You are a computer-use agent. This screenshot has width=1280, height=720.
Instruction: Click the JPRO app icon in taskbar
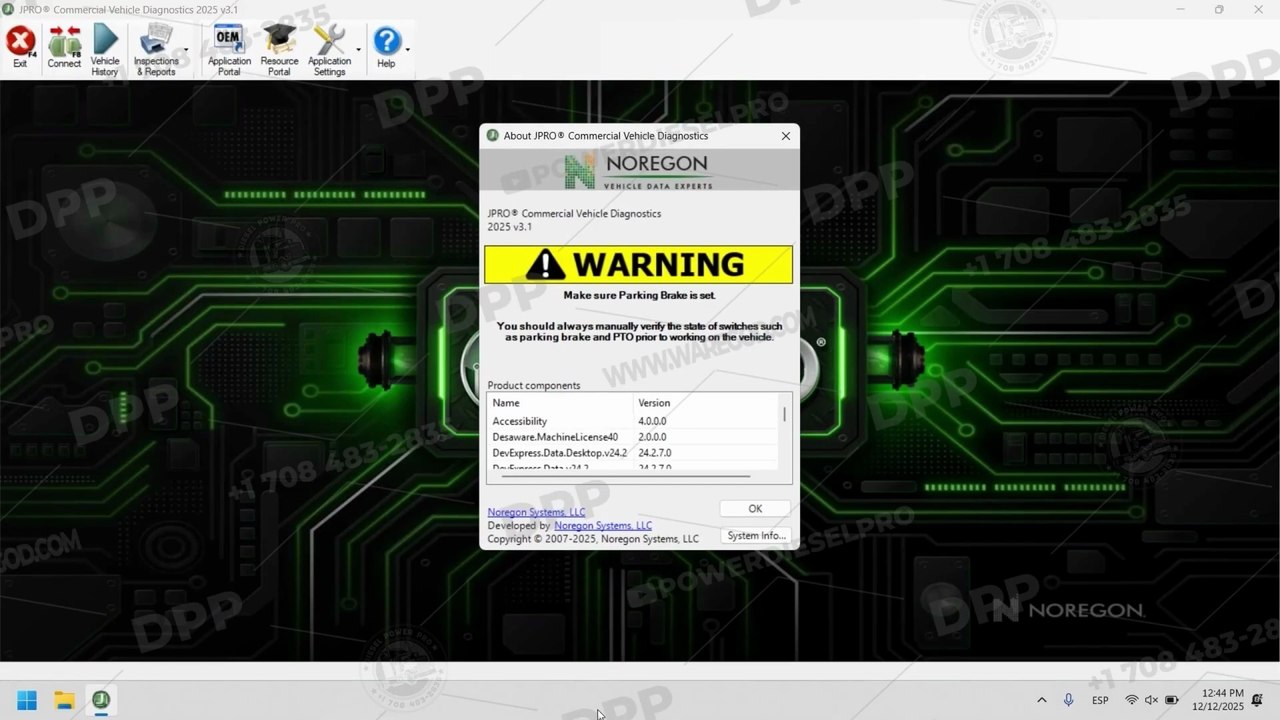pos(101,700)
